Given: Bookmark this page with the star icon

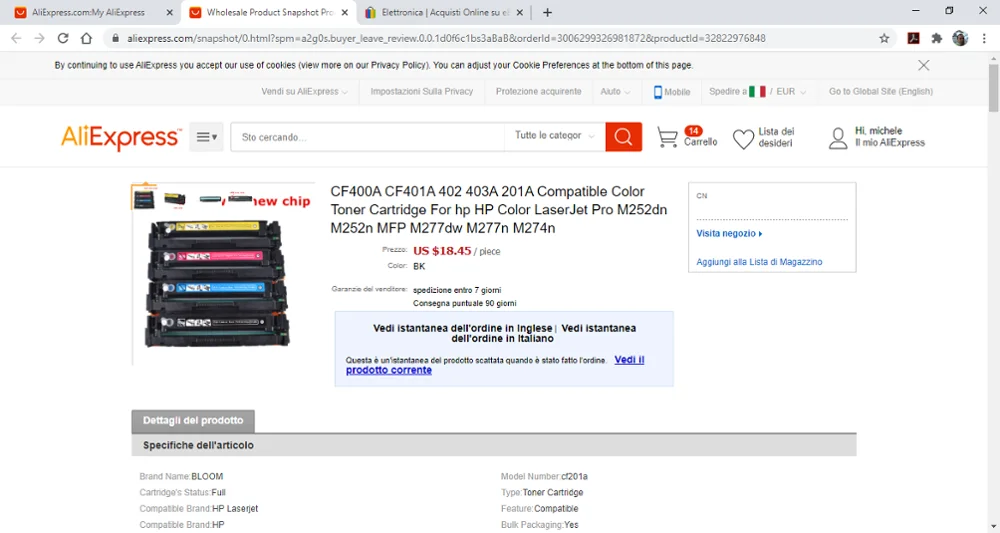Looking at the screenshot, I should 884,38.
